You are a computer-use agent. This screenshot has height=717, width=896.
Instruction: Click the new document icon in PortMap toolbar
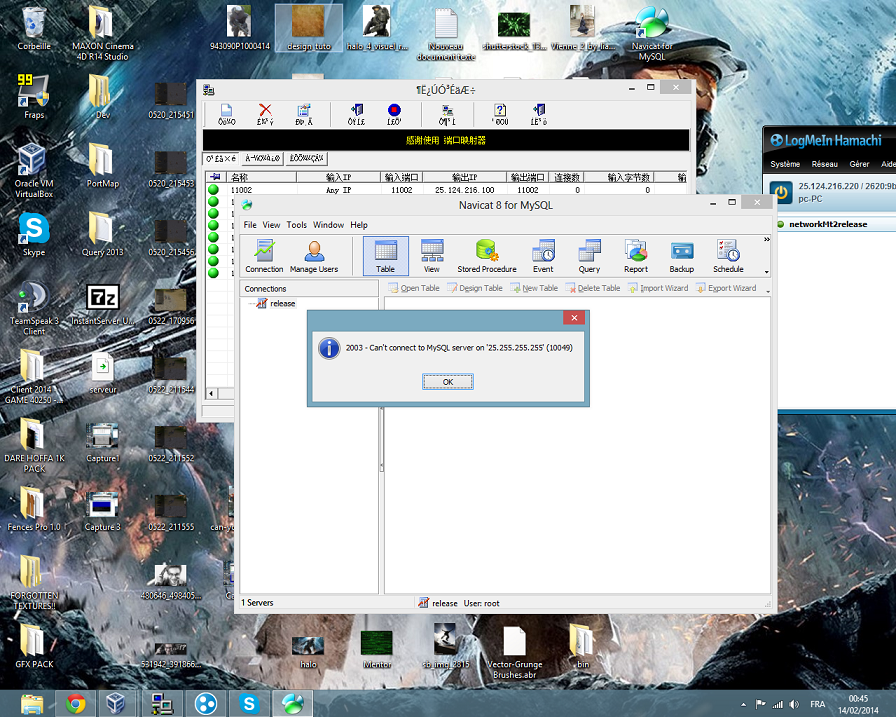(227, 114)
